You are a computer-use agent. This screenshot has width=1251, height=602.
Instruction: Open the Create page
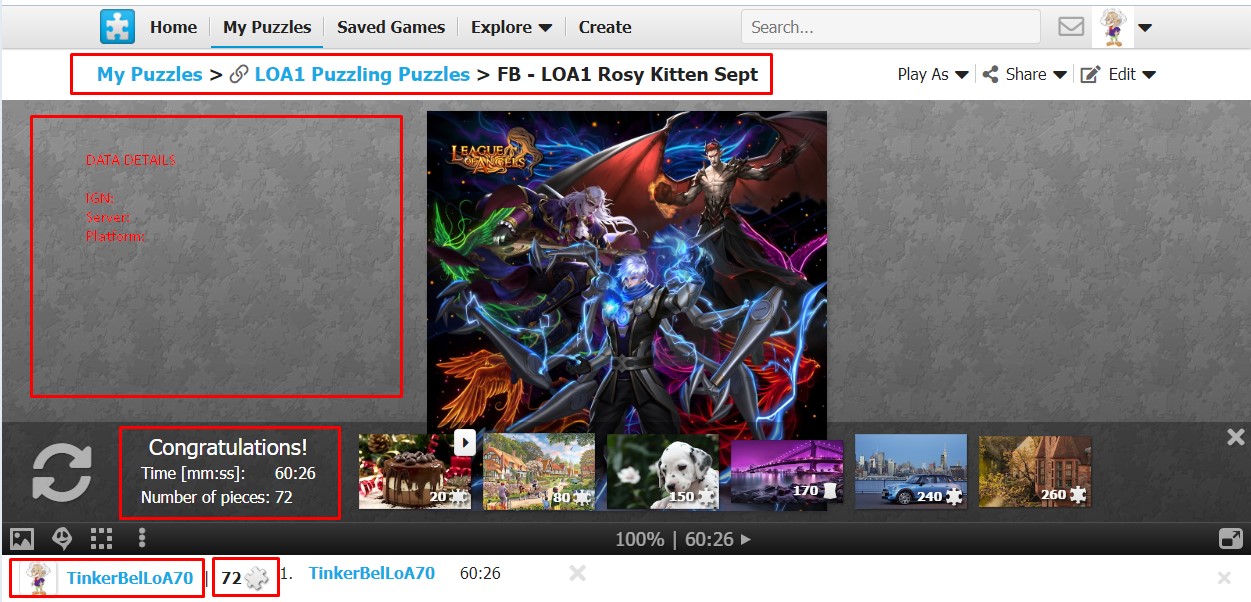(605, 27)
